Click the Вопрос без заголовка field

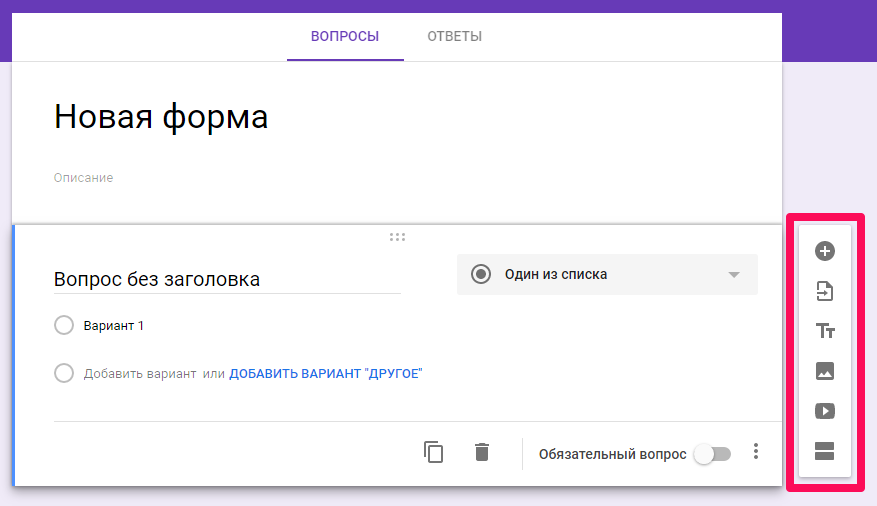point(227,279)
